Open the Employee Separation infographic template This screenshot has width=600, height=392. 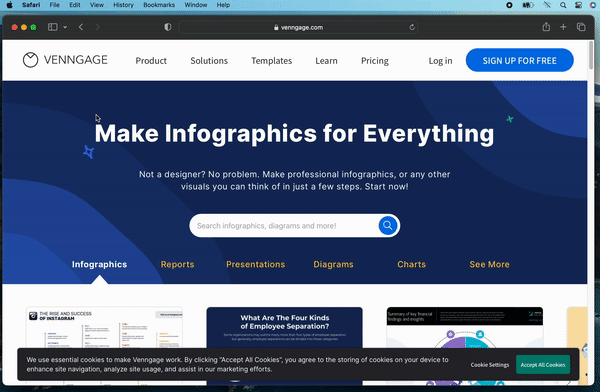(284, 327)
